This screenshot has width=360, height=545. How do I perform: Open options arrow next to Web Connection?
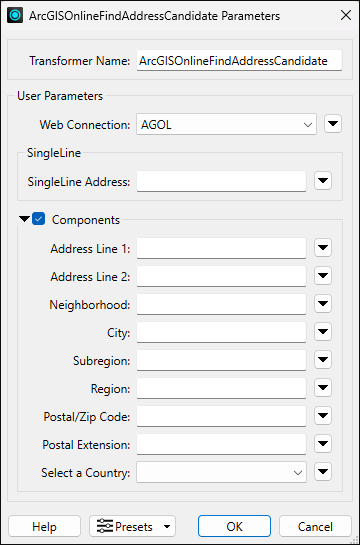coord(333,124)
